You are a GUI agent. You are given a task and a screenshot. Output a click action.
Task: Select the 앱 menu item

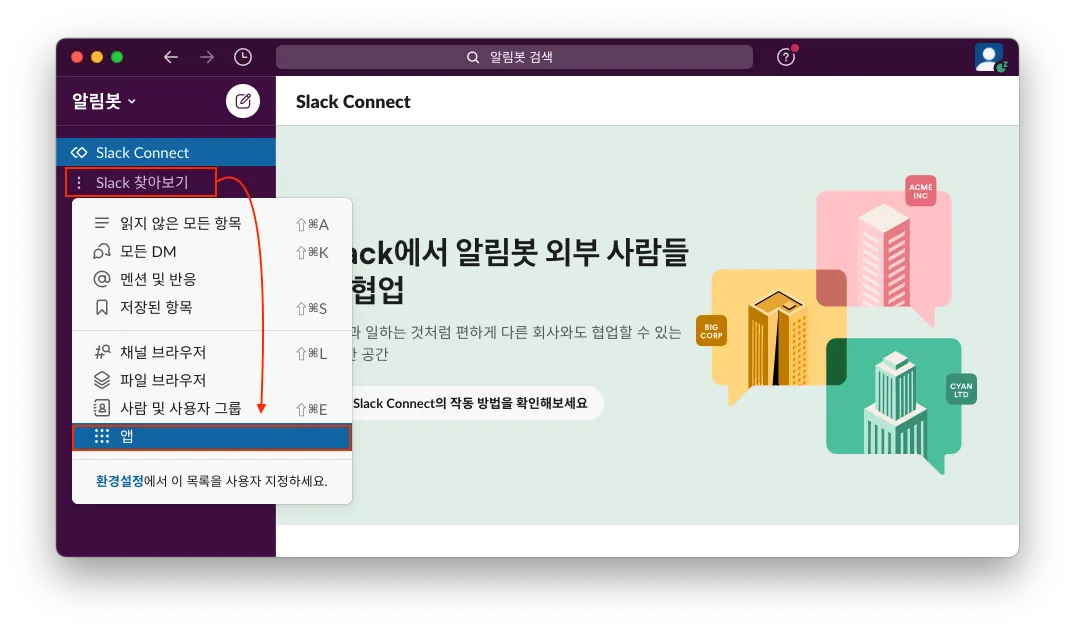[212, 437]
